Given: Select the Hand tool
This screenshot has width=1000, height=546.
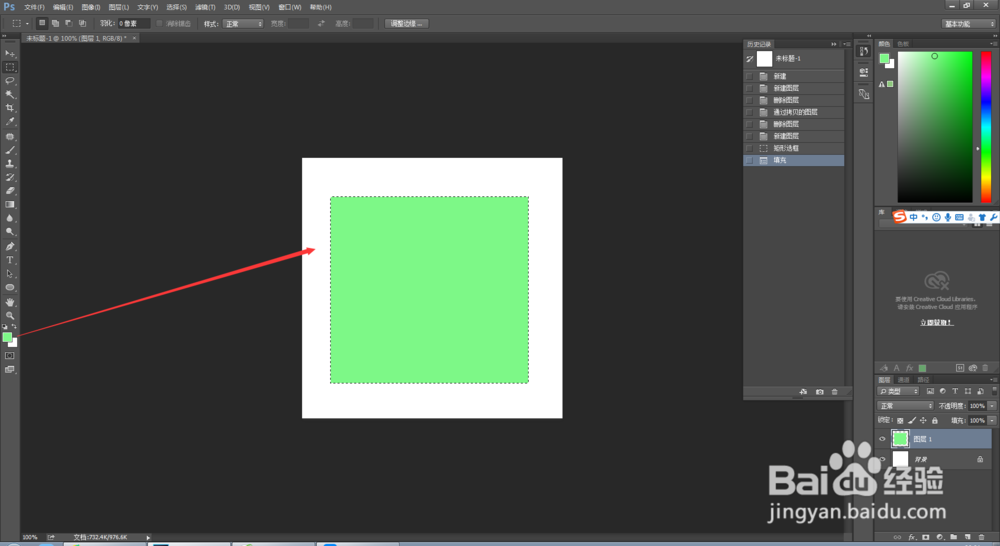Looking at the screenshot, I should pyautogui.click(x=10, y=302).
